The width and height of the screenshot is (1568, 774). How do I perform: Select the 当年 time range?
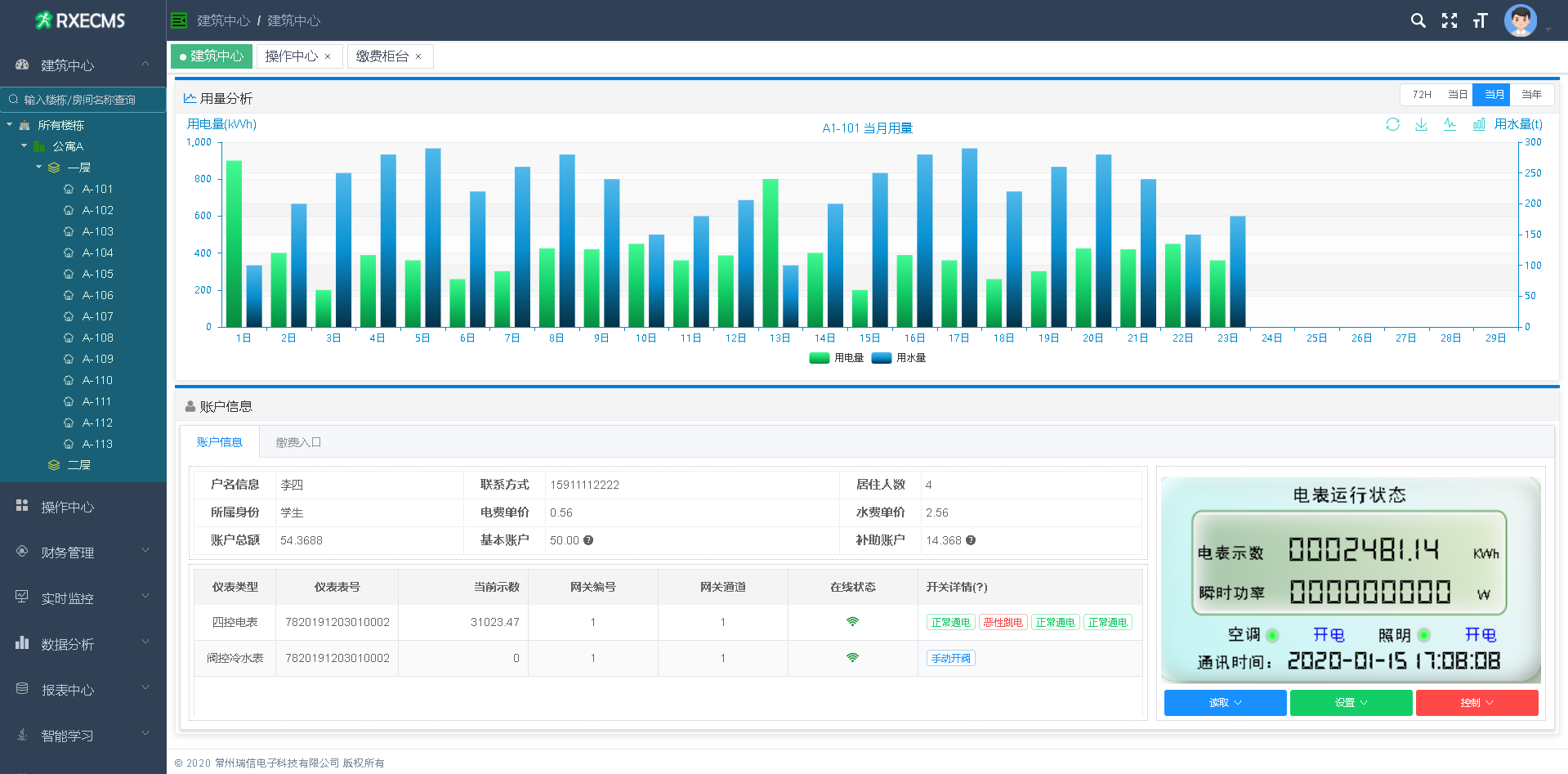point(1531,95)
